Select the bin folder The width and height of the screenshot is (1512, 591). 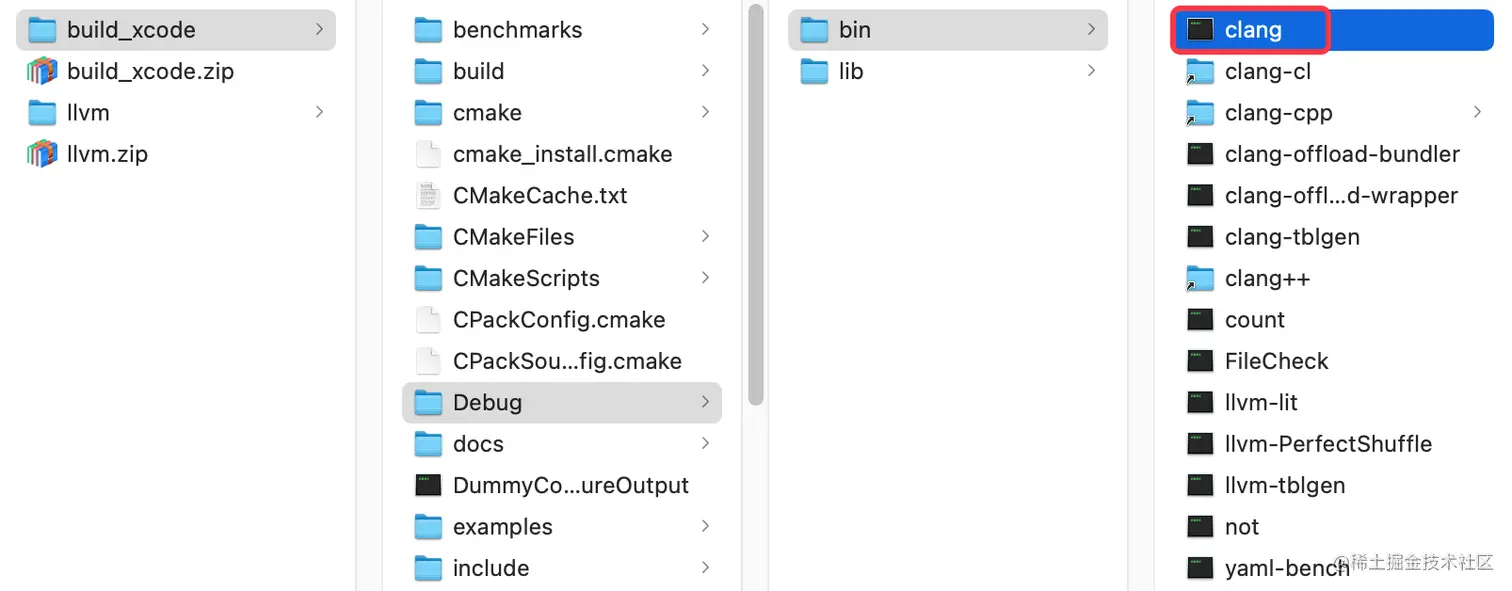(855, 30)
